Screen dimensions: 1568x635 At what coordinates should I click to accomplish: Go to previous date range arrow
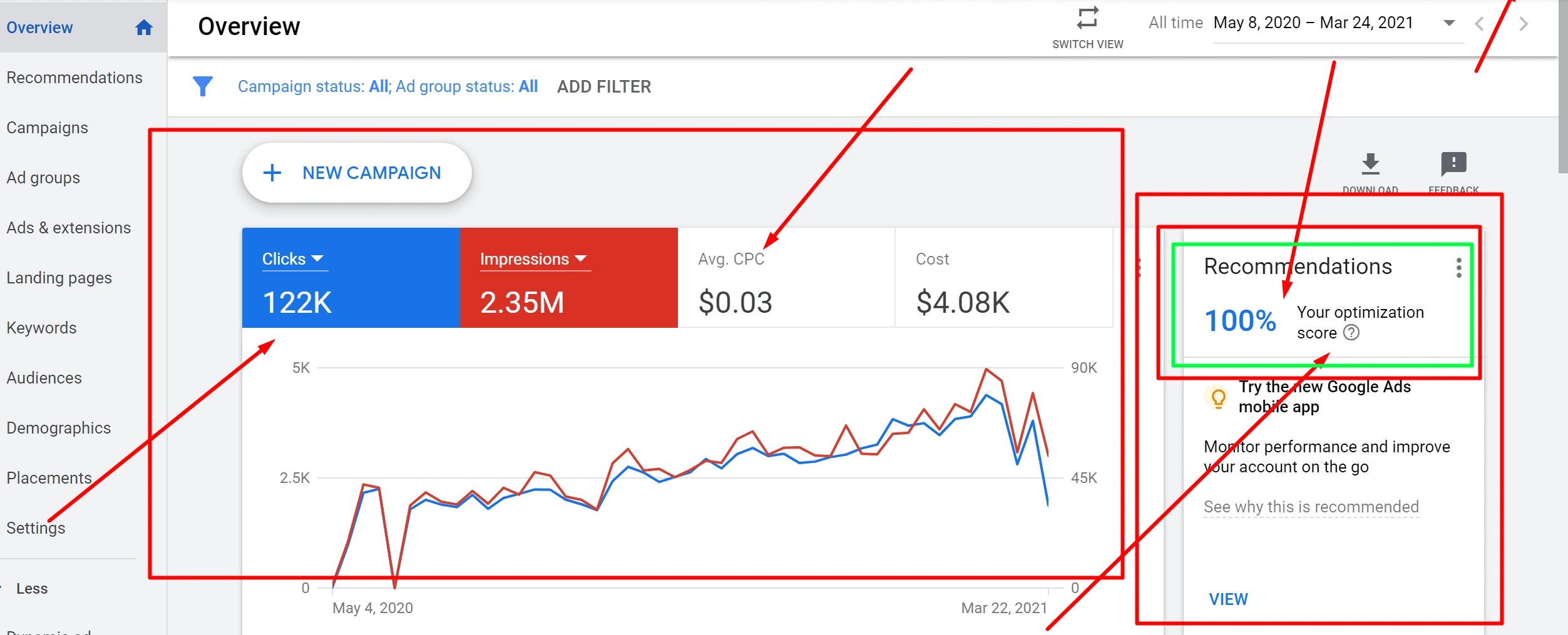point(1478,24)
